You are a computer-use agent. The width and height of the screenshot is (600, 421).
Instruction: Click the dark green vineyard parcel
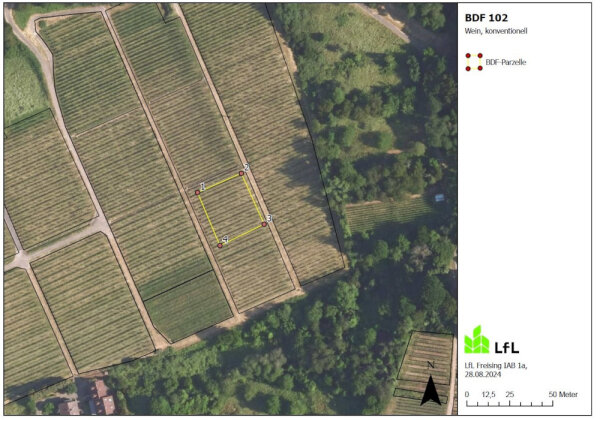189,305
